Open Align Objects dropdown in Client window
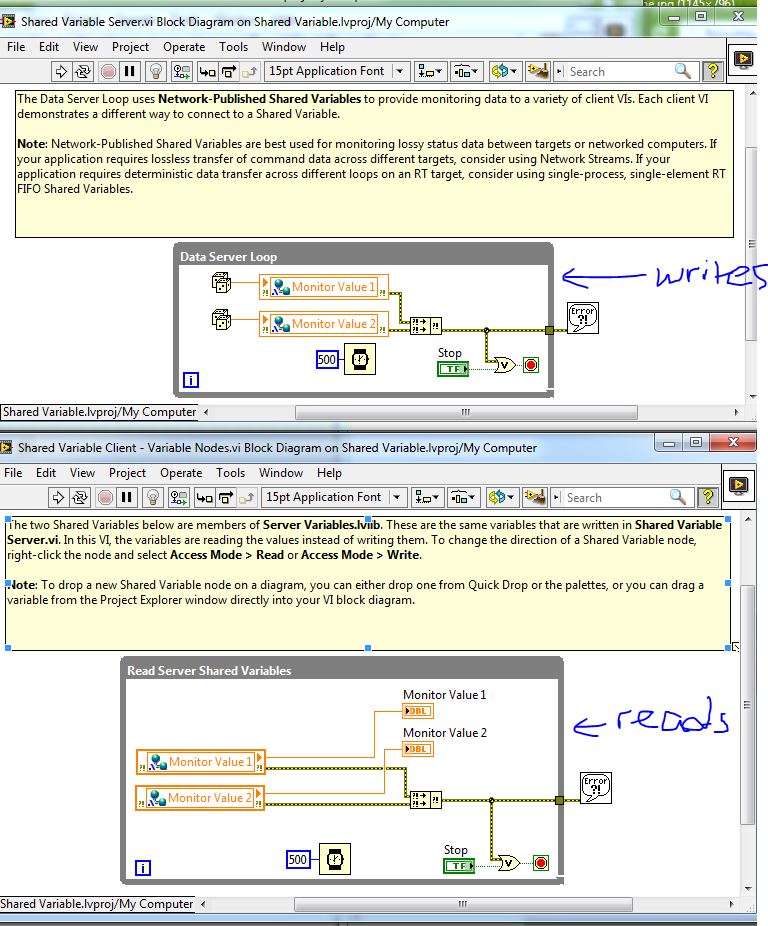The height and width of the screenshot is (926, 768). click(427, 498)
